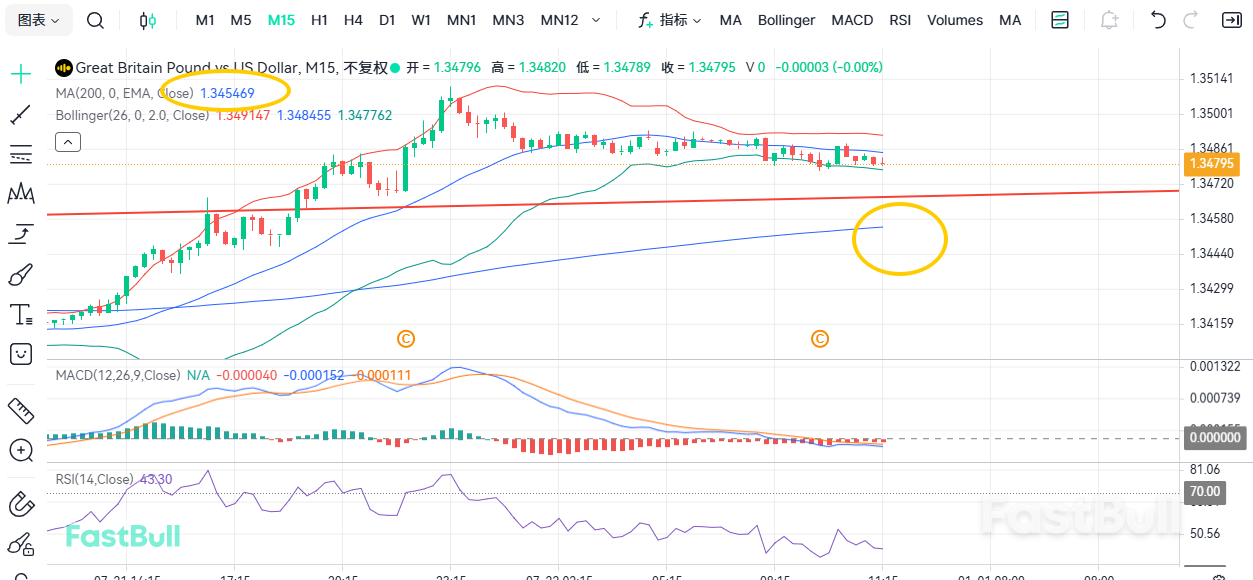Click the 1.34795 current price label

[1209, 163]
